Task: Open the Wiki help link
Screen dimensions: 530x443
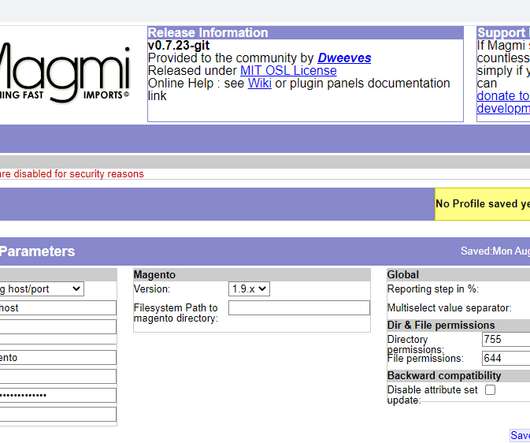Action: [260, 83]
